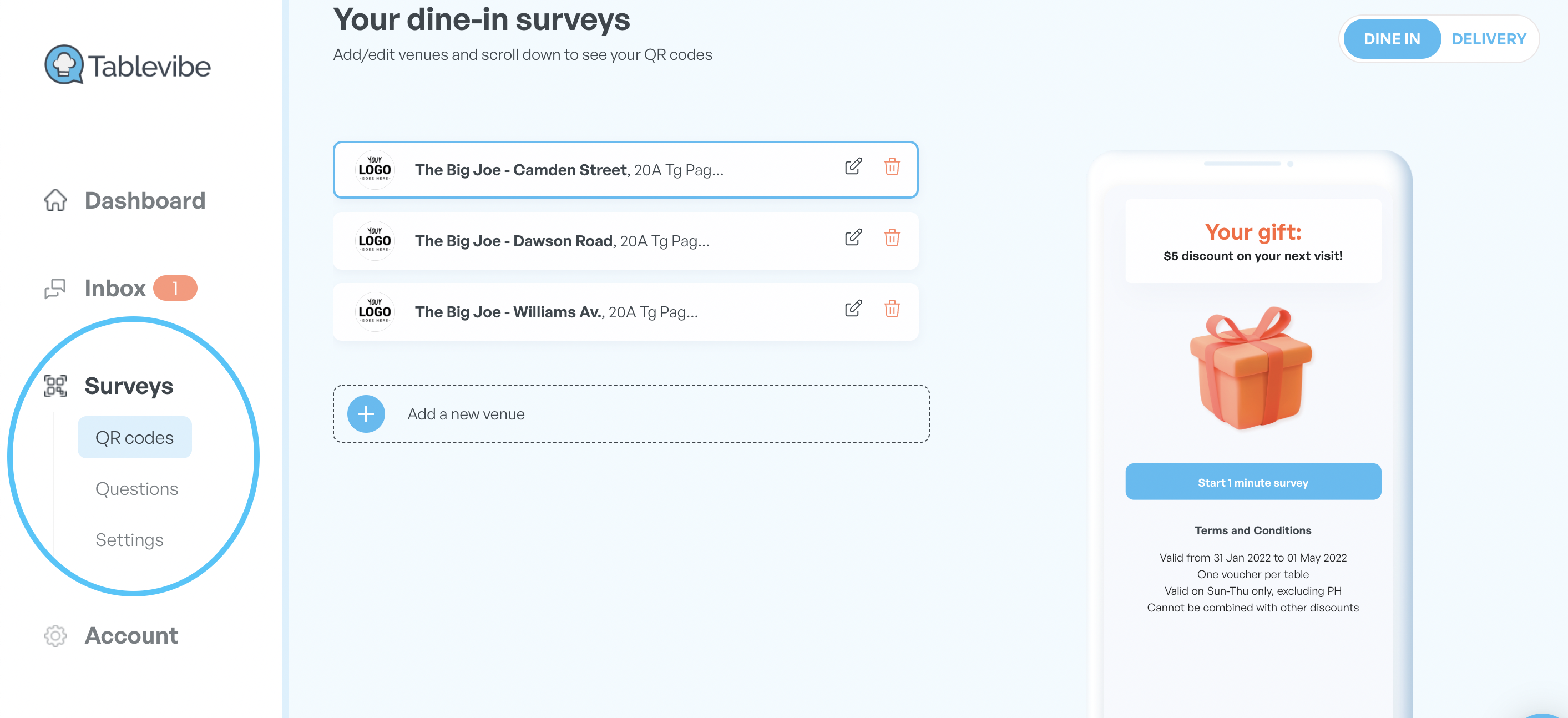
Task: Switch to DELIVERY surveys
Action: pos(1488,39)
